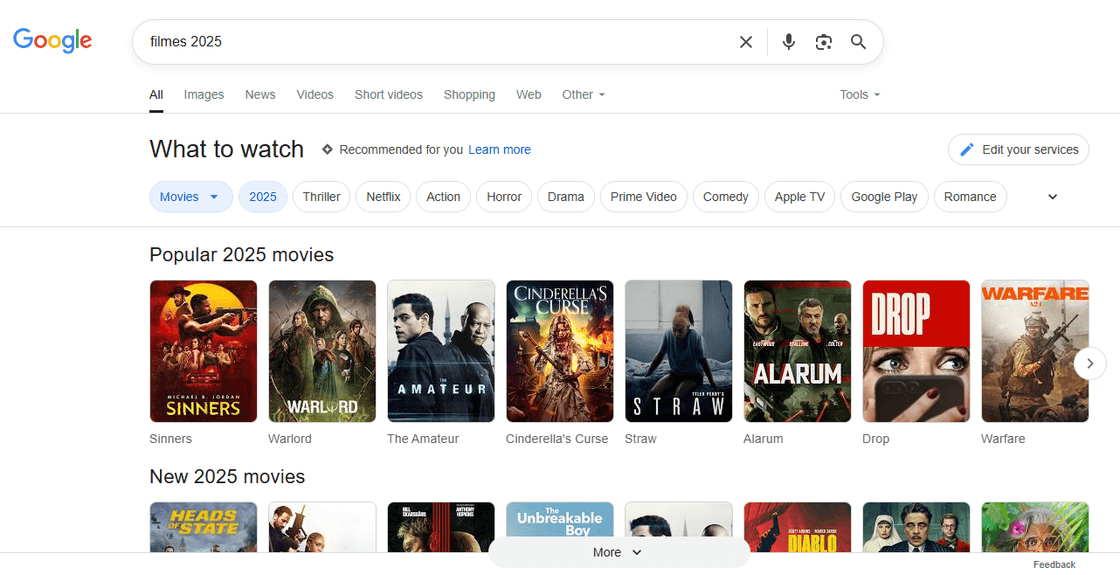1120x575 pixels.
Task: Expand the Other dropdown menu
Action: point(584,94)
